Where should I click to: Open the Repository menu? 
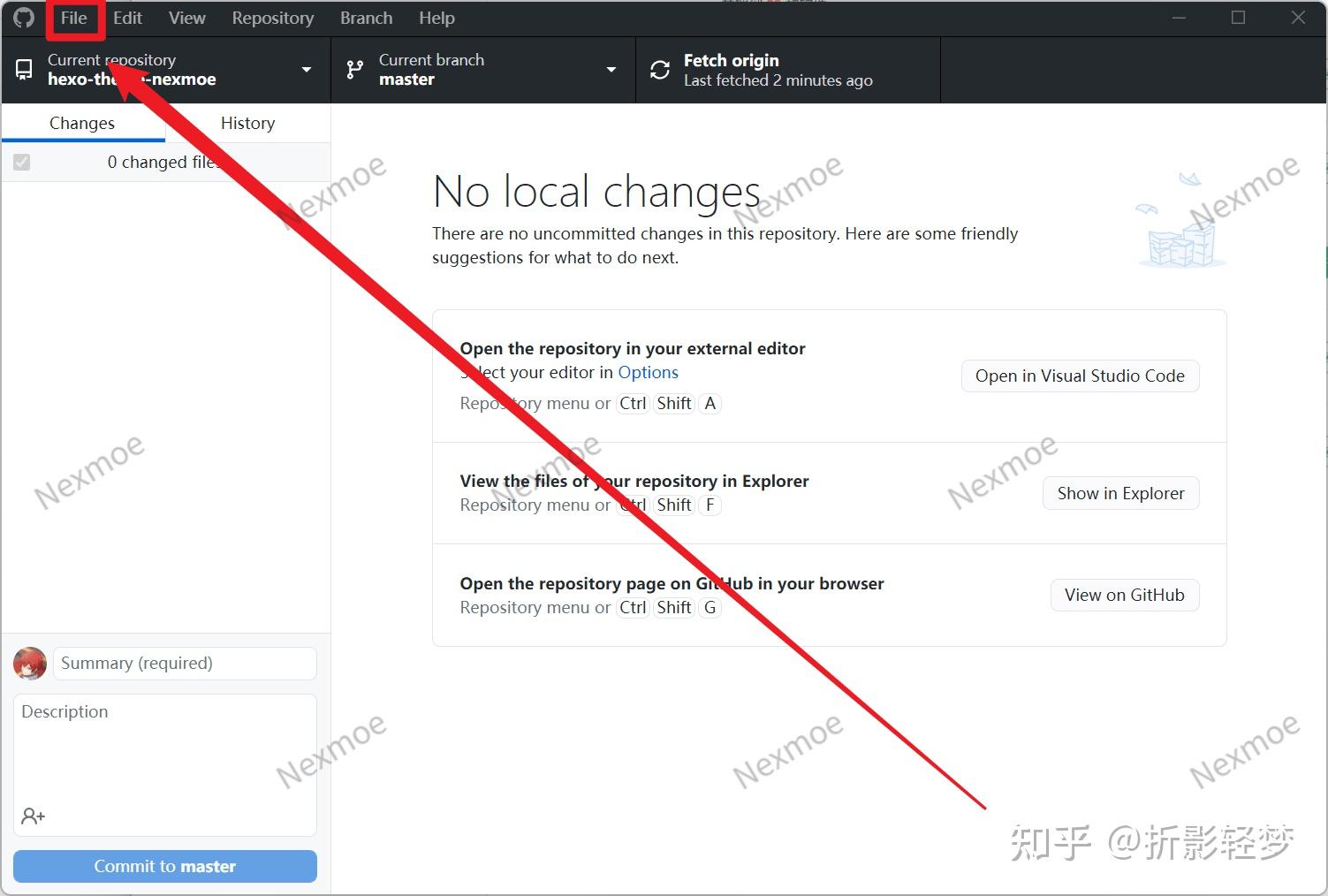[273, 19]
